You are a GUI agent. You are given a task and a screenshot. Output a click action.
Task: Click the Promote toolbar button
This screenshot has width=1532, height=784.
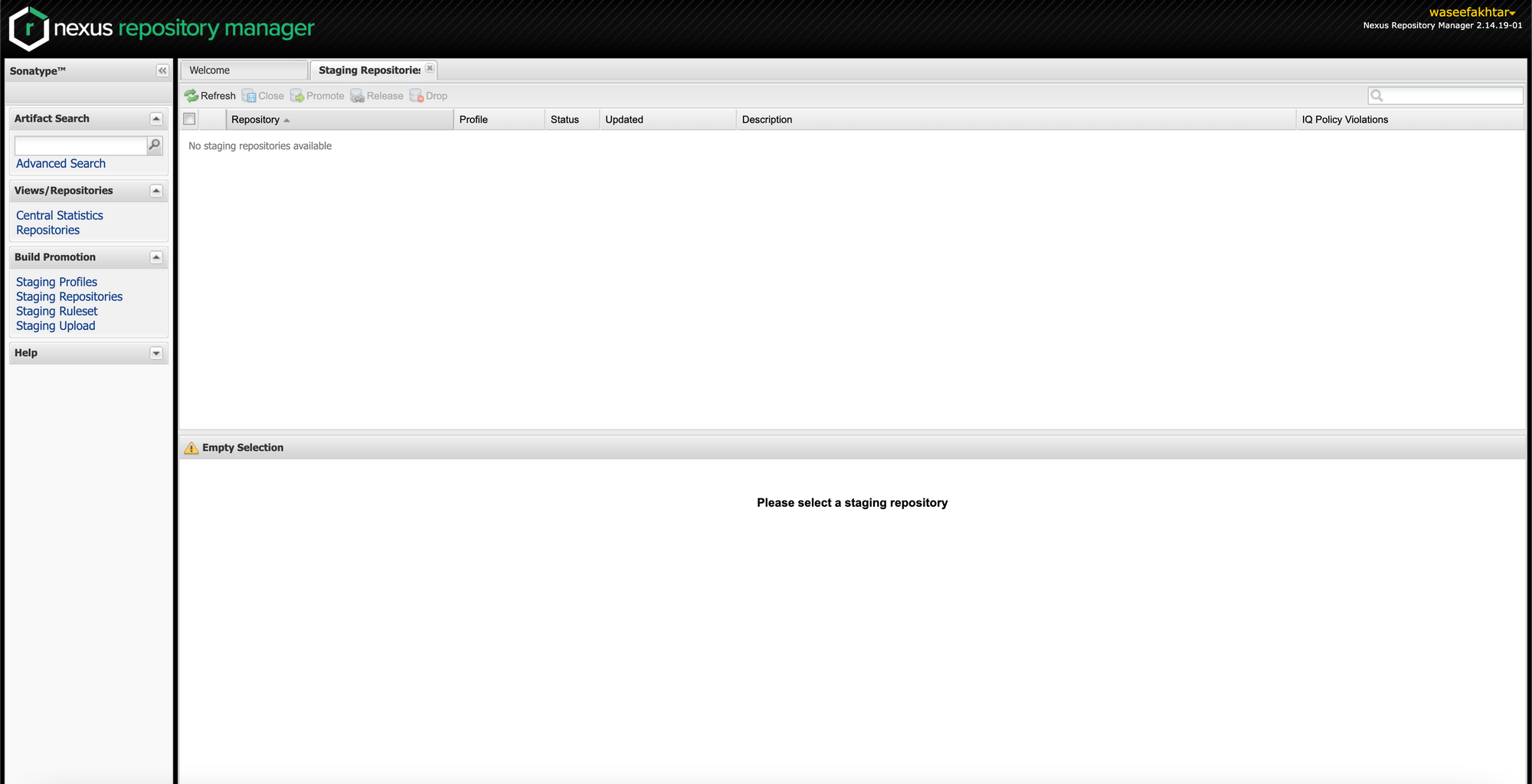(x=317, y=96)
